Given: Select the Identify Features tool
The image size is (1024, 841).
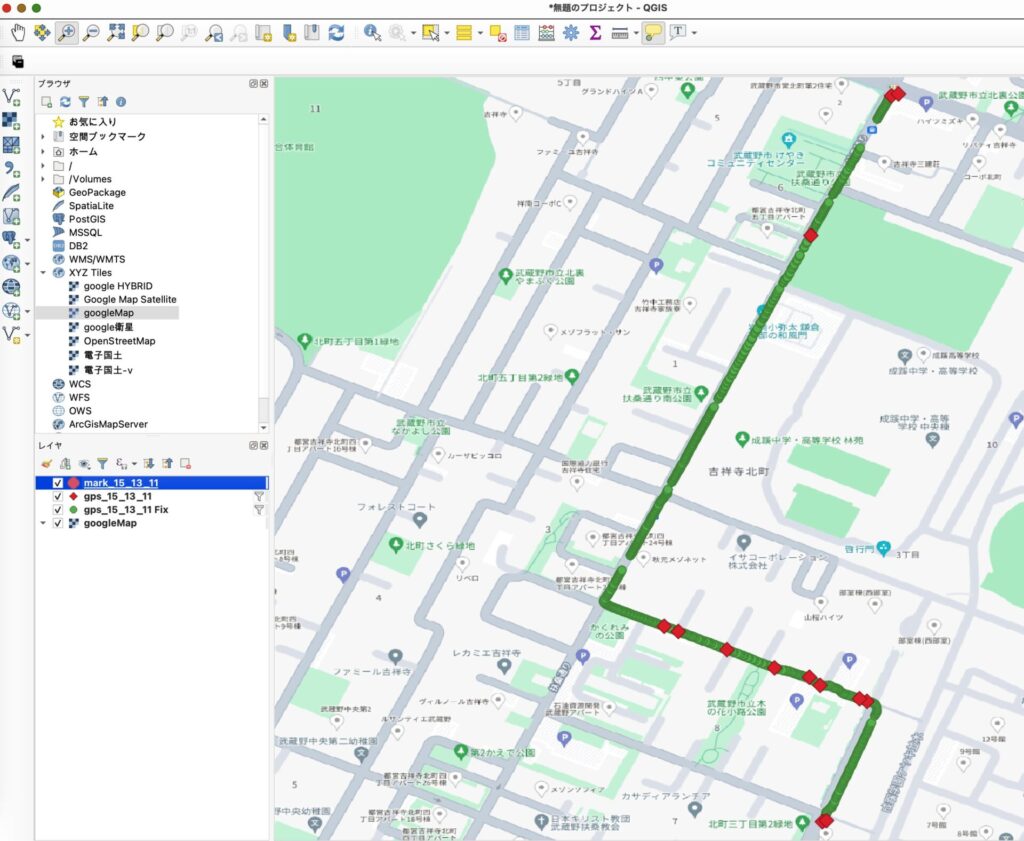Looking at the screenshot, I should click(x=372, y=32).
